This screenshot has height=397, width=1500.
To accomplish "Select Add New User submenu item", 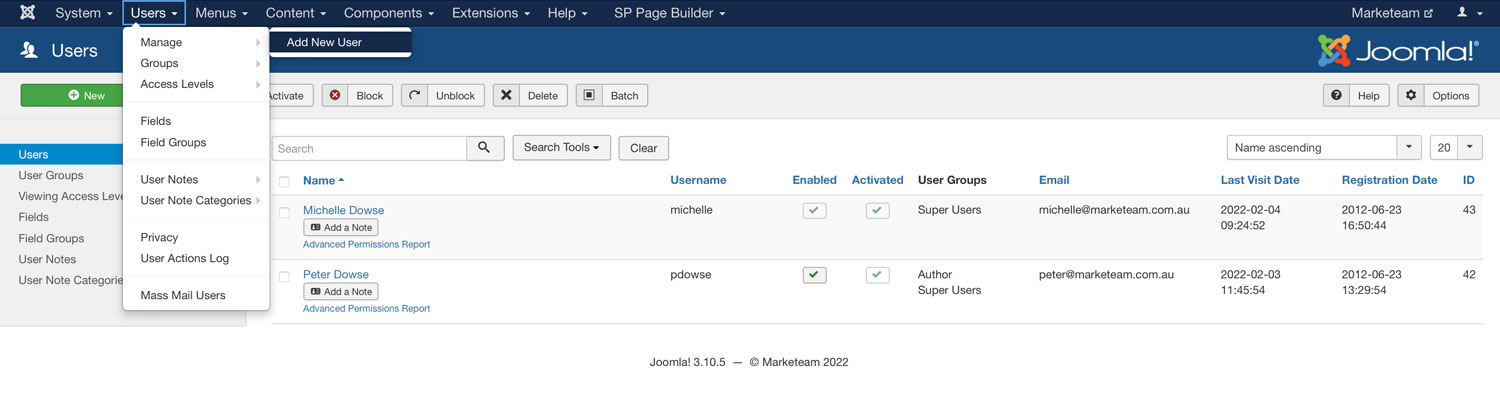I will (341, 42).
